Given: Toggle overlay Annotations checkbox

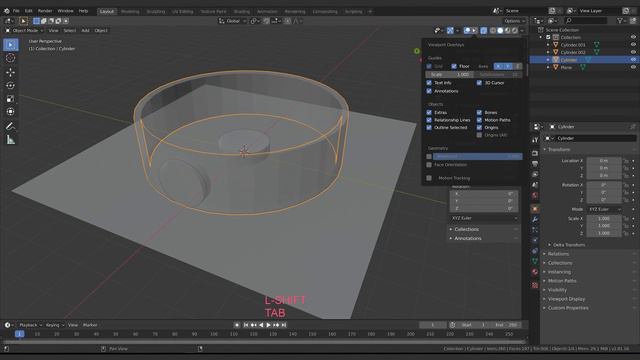Looking at the screenshot, I should [429, 91].
